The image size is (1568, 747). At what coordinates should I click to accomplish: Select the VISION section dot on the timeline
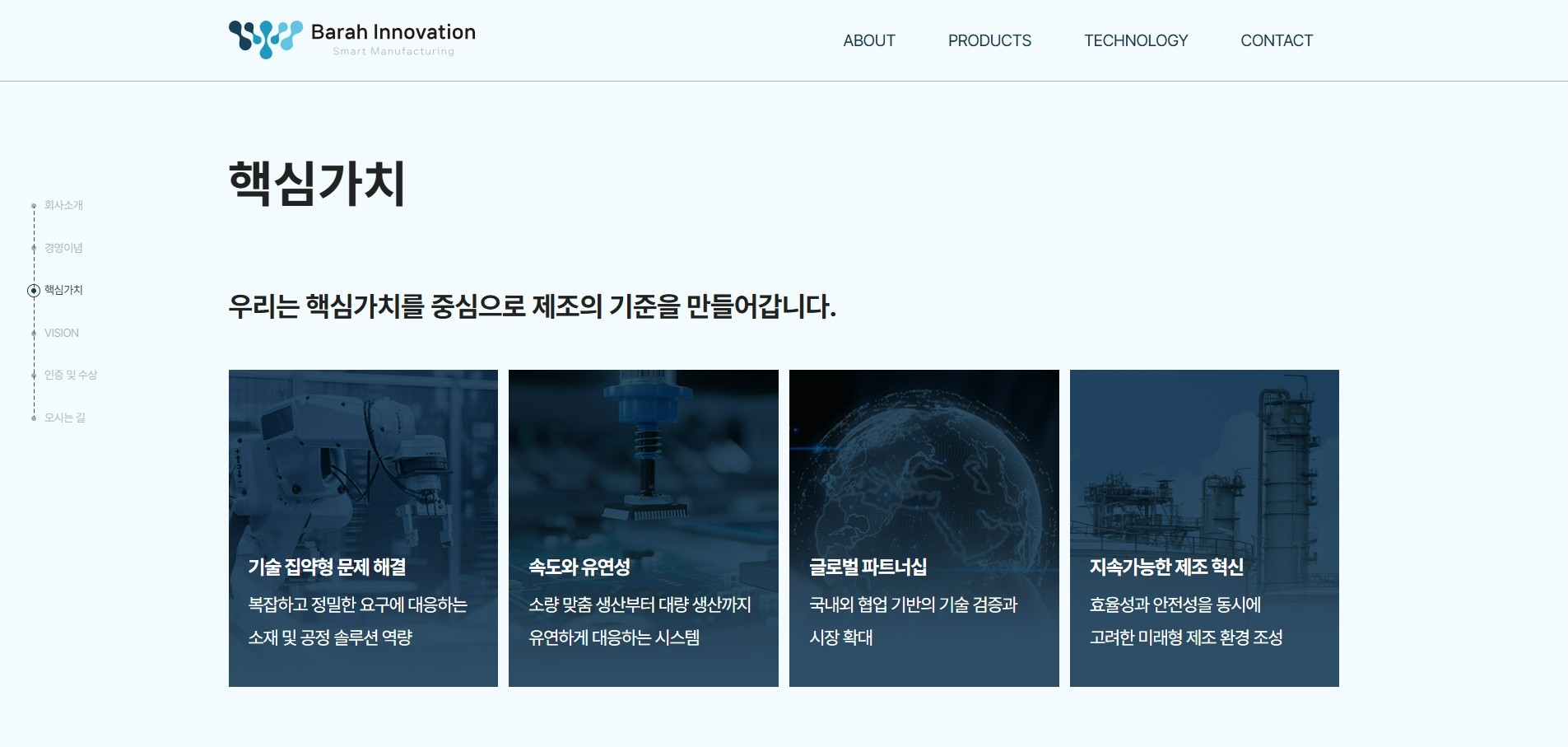coord(33,333)
